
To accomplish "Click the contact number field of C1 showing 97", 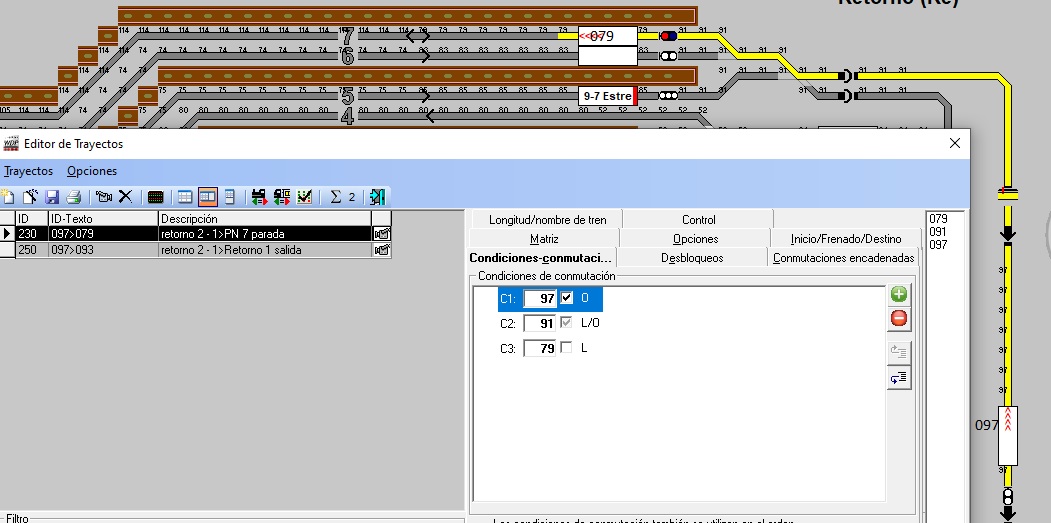I will pyautogui.click(x=540, y=298).
